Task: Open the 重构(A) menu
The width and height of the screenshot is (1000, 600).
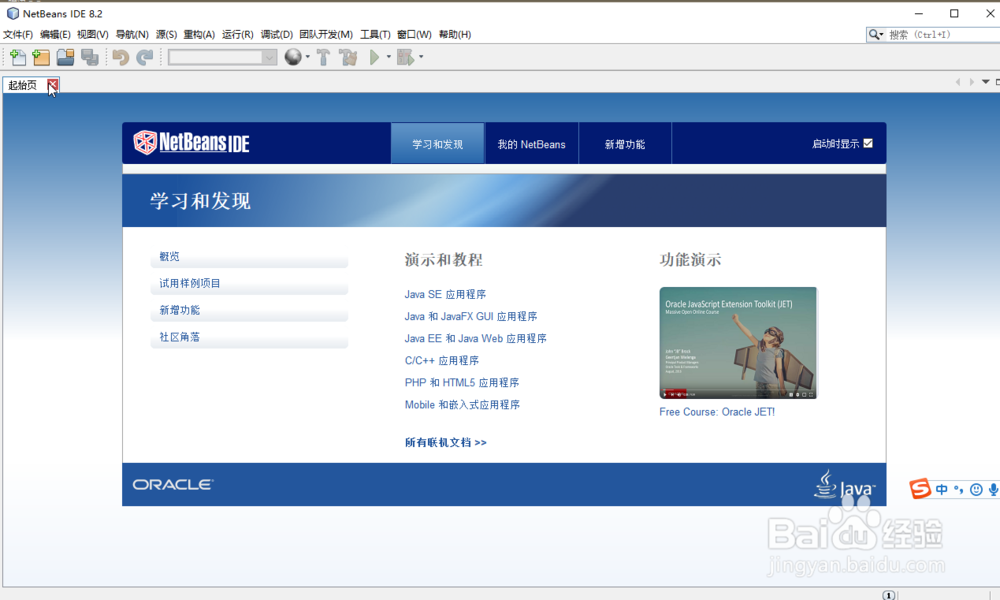Action: point(199,34)
